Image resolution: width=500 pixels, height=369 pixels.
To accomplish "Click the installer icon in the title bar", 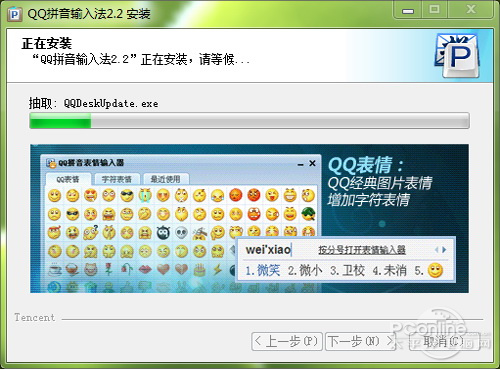I will (x=15, y=14).
